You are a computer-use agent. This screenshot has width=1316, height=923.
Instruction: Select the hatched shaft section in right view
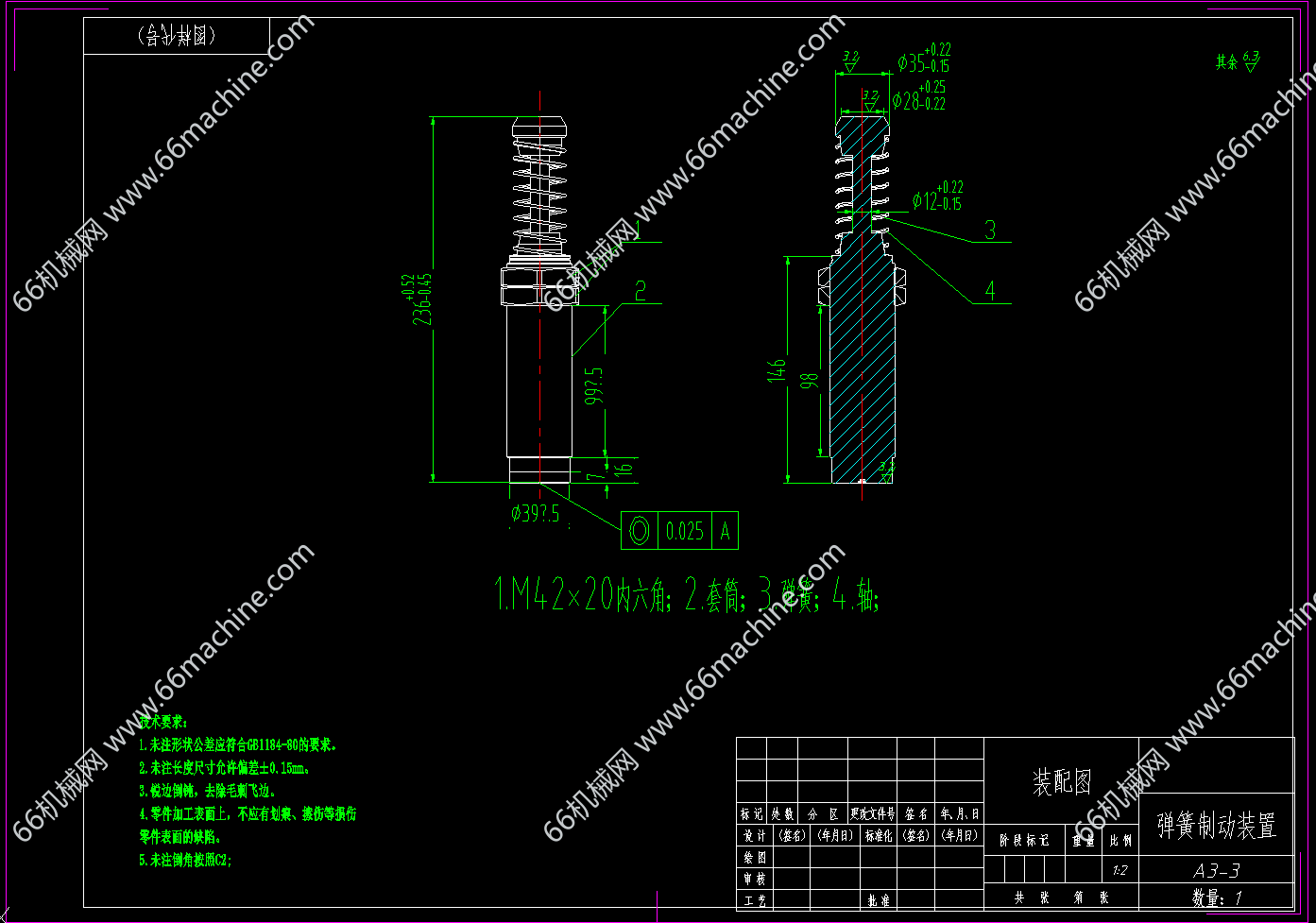point(863,368)
